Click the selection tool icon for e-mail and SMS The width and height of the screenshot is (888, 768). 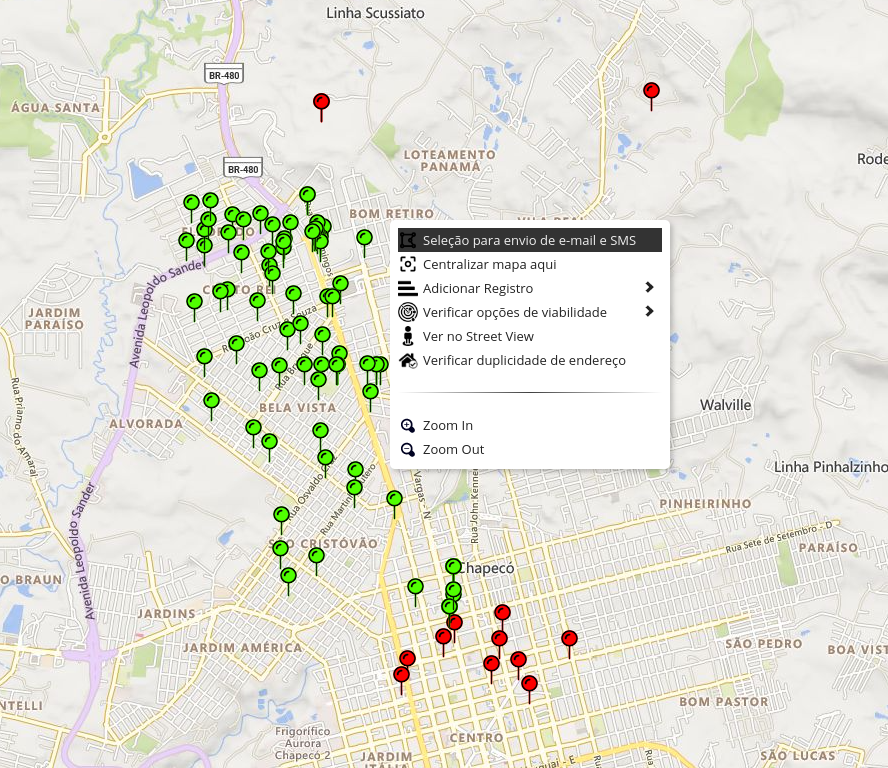(409, 240)
